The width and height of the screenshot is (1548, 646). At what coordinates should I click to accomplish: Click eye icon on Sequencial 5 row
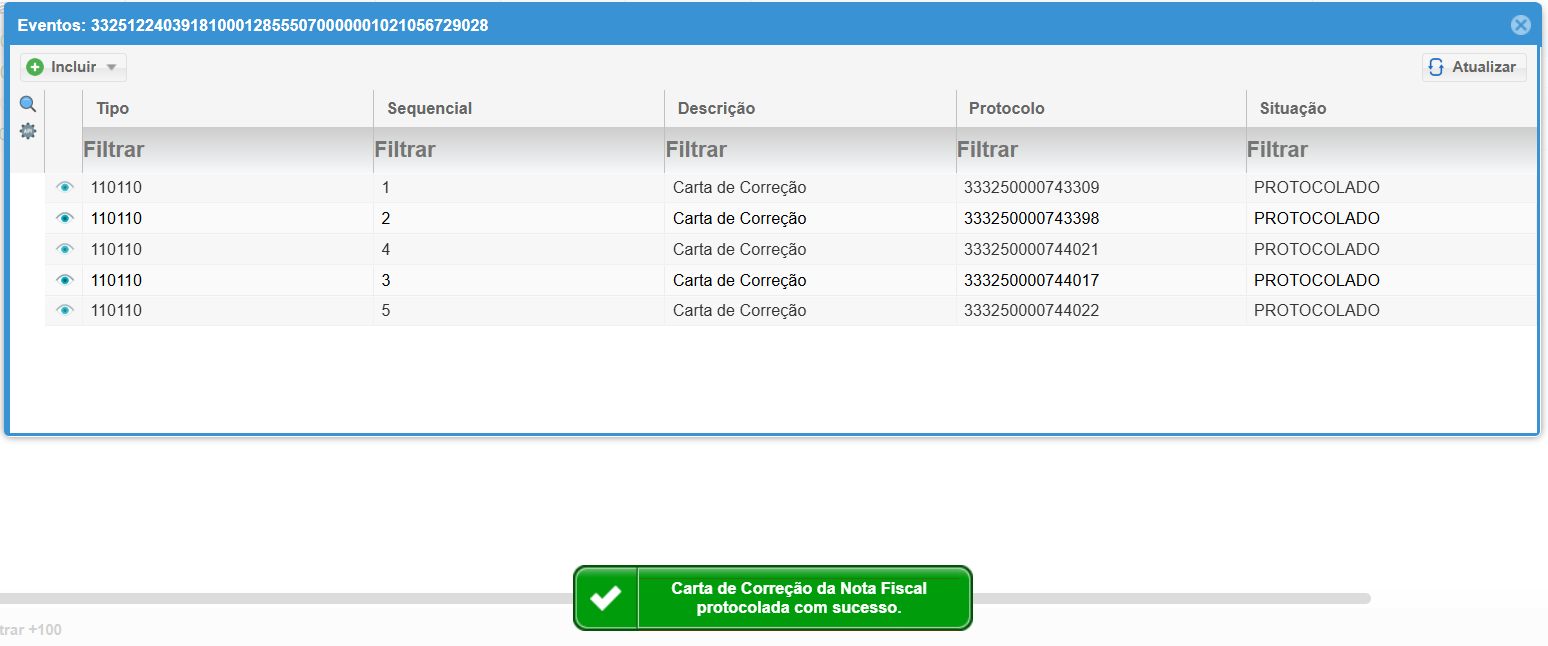(x=65, y=311)
